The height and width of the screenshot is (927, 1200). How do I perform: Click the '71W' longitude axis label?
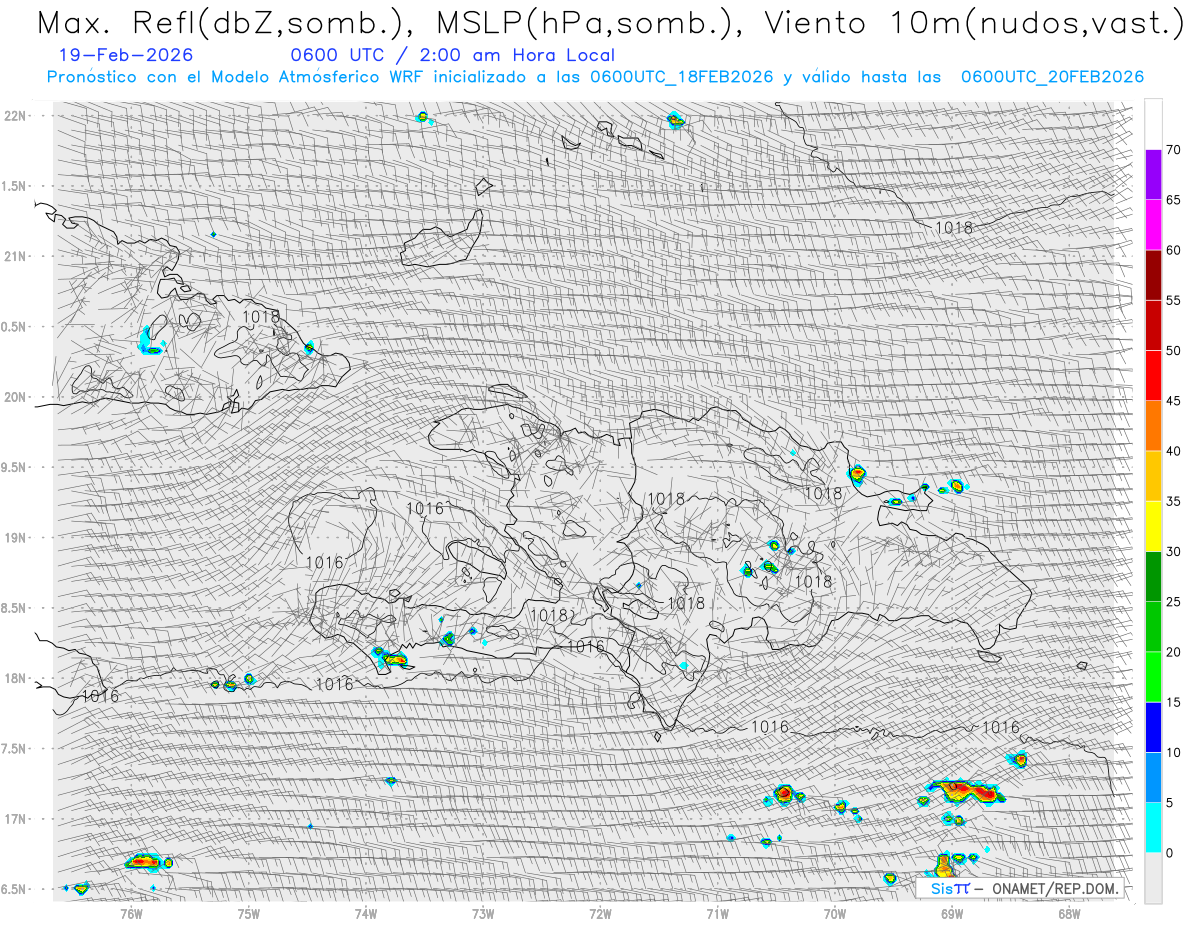[x=717, y=913]
